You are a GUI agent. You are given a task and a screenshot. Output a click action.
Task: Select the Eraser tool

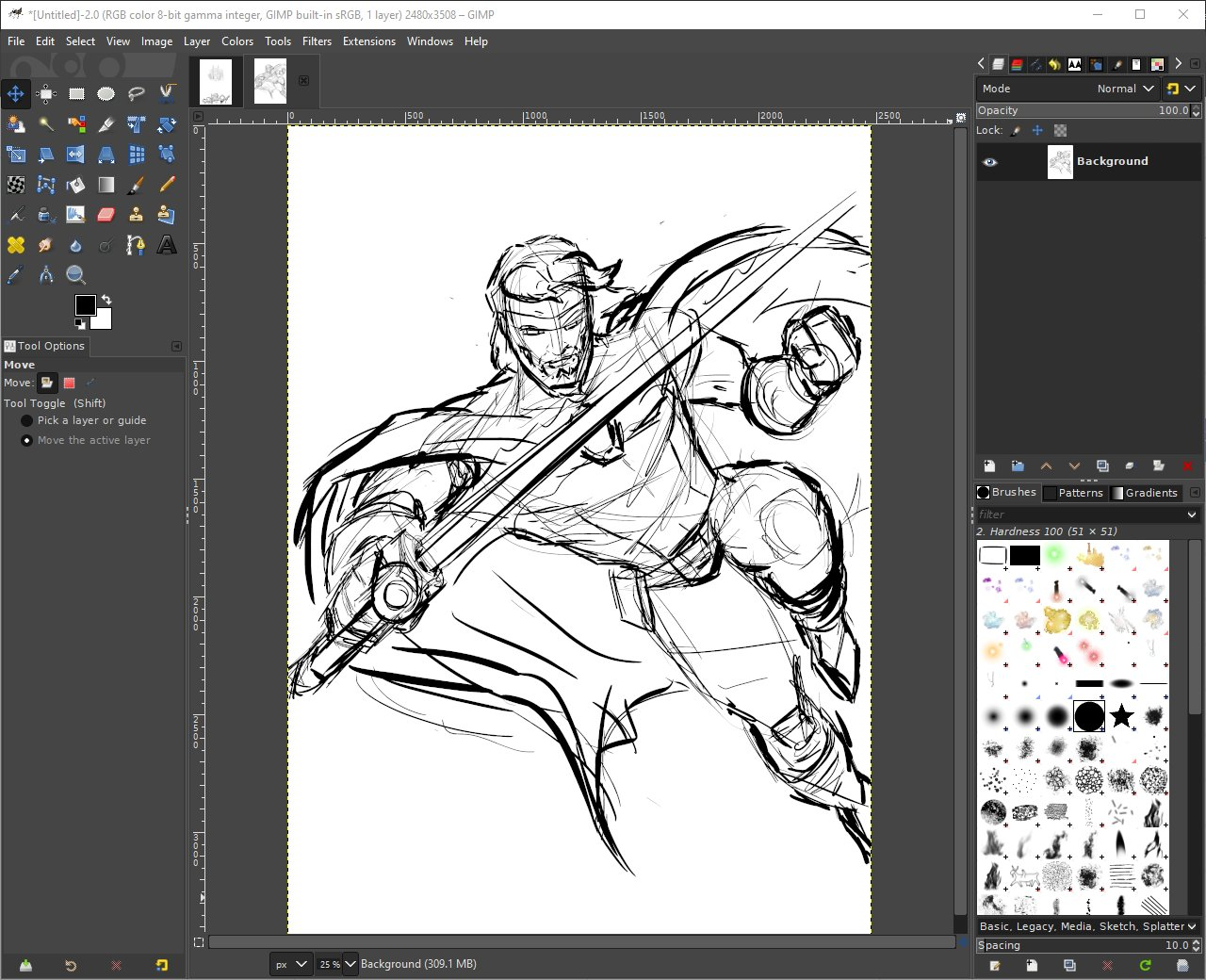pyautogui.click(x=106, y=214)
